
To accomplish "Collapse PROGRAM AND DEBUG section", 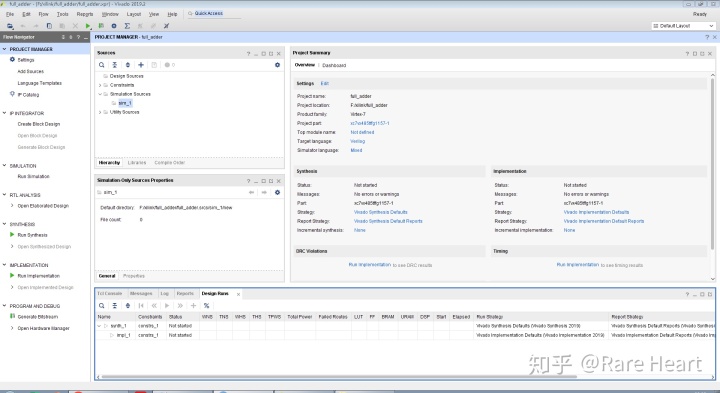I will pos(5,306).
